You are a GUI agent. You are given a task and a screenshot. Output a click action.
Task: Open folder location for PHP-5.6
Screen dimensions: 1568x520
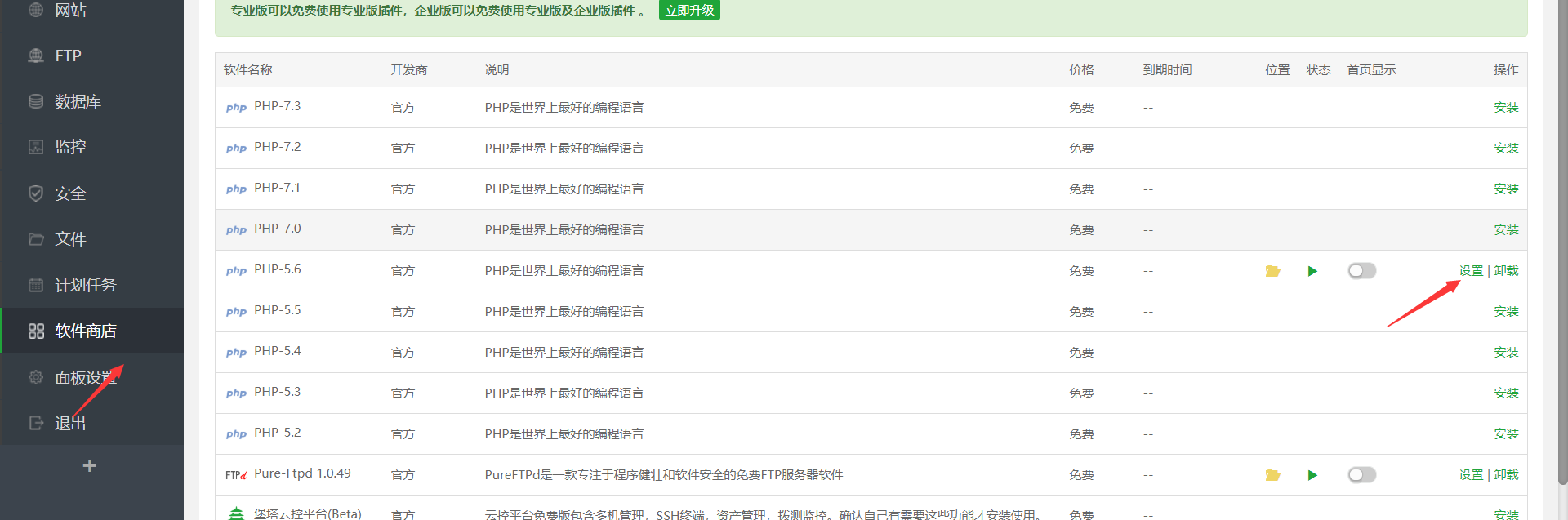coord(1272,271)
